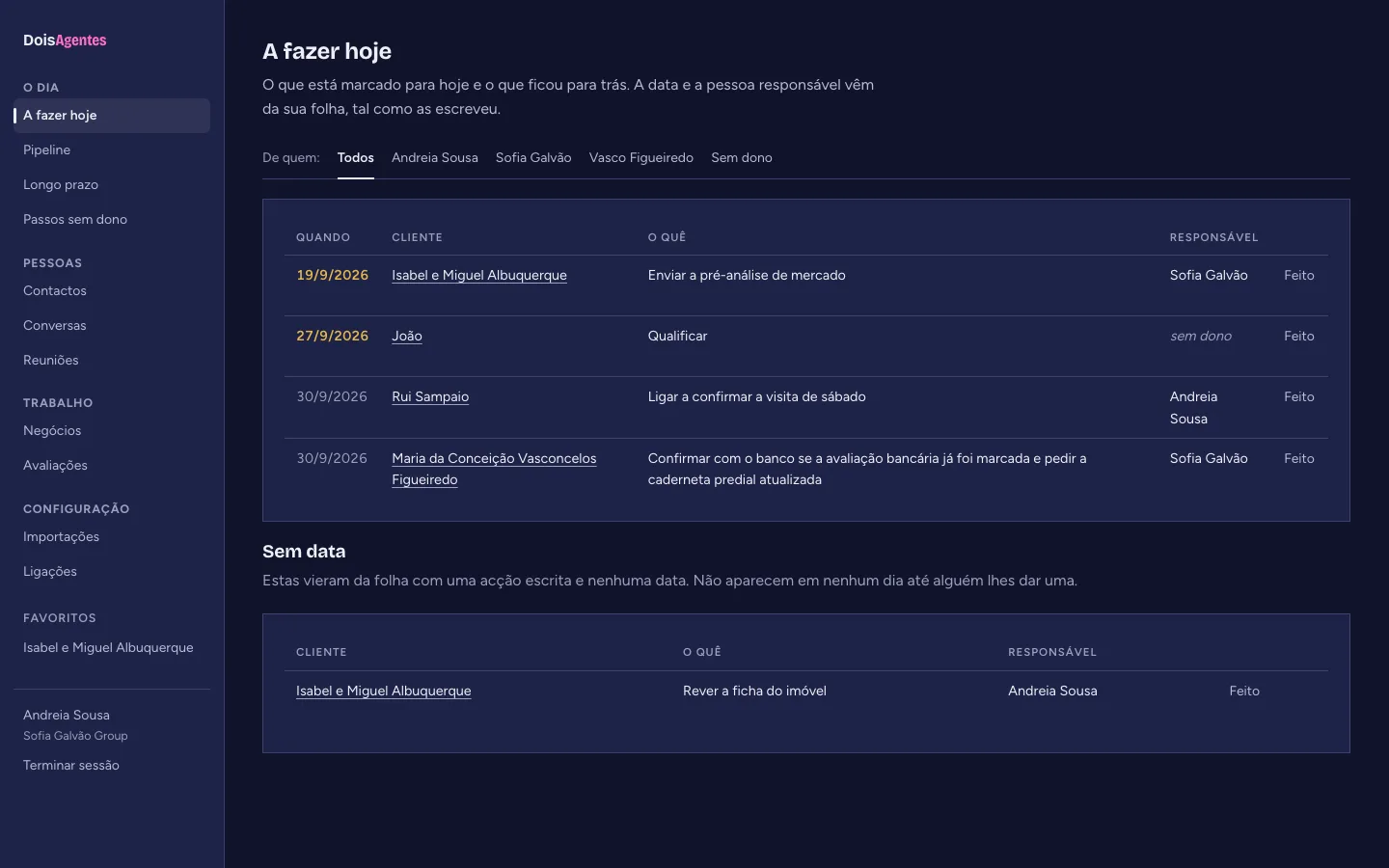Go to A fazer hoje in sidebar

[112, 116]
